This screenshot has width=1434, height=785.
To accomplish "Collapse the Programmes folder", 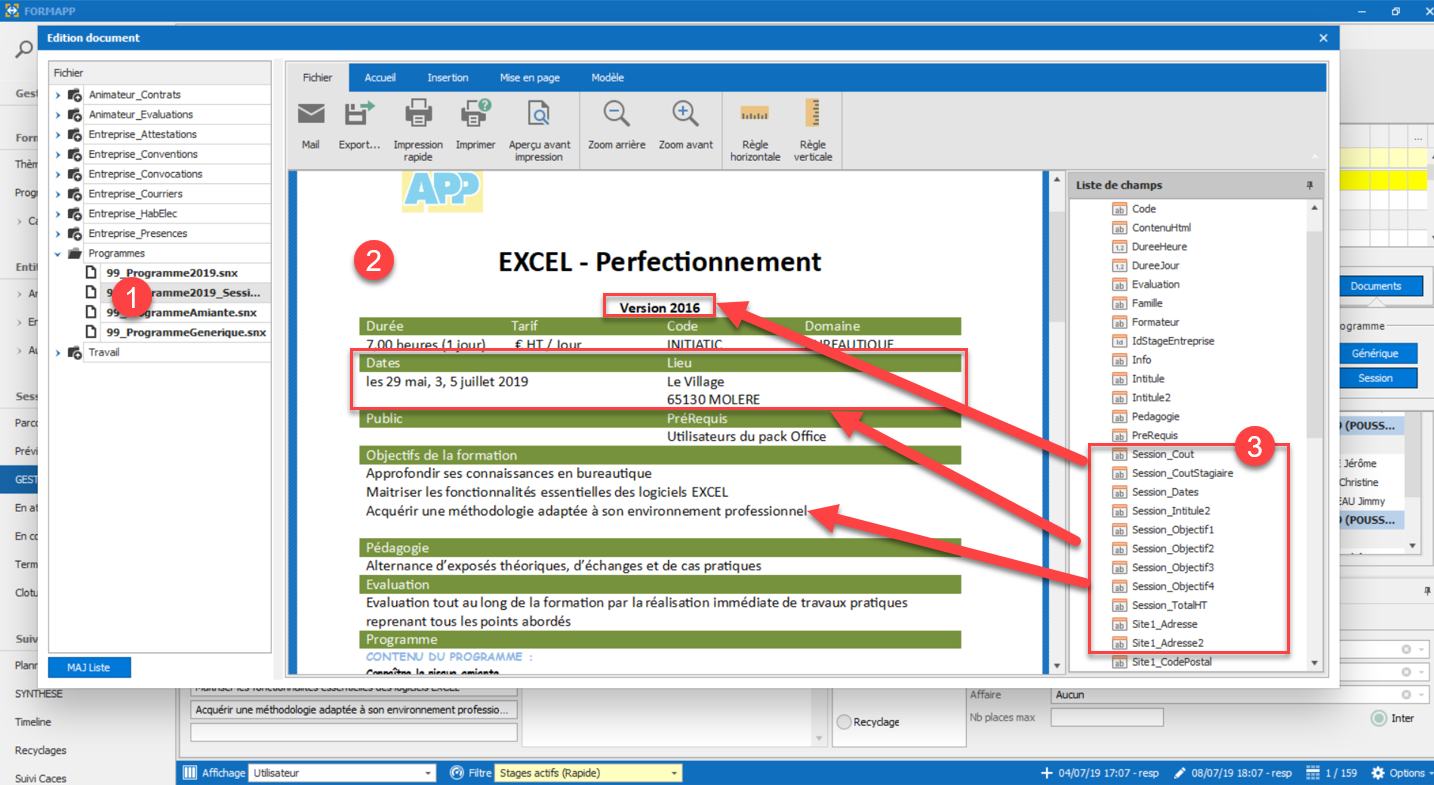I will (x=58, y=254).
